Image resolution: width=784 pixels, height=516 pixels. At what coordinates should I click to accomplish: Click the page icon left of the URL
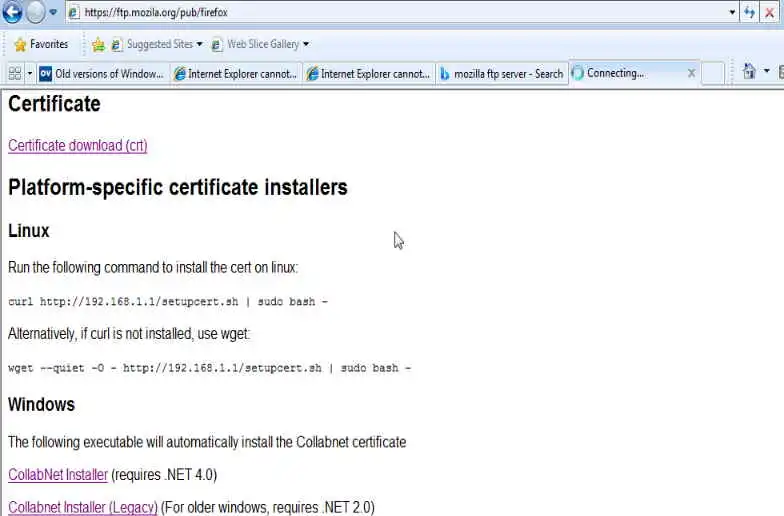[x=74, y=12]
